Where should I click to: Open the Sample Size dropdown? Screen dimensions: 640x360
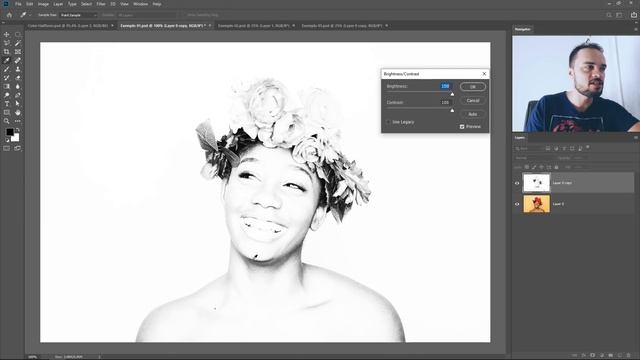click(78, 15)
